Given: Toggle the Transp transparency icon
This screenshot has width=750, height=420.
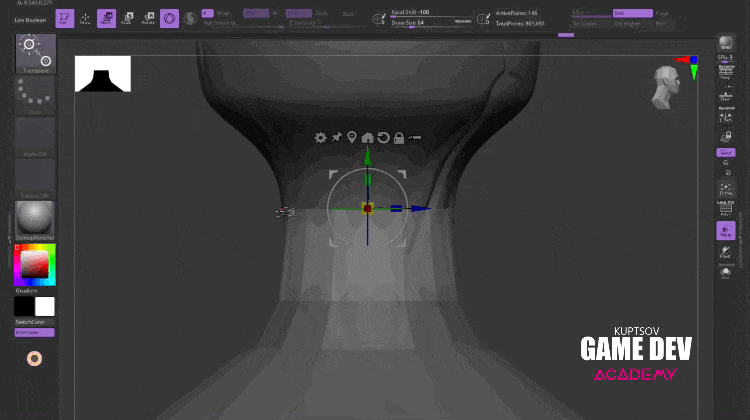Looking at the screenshot, I should 726,231.
